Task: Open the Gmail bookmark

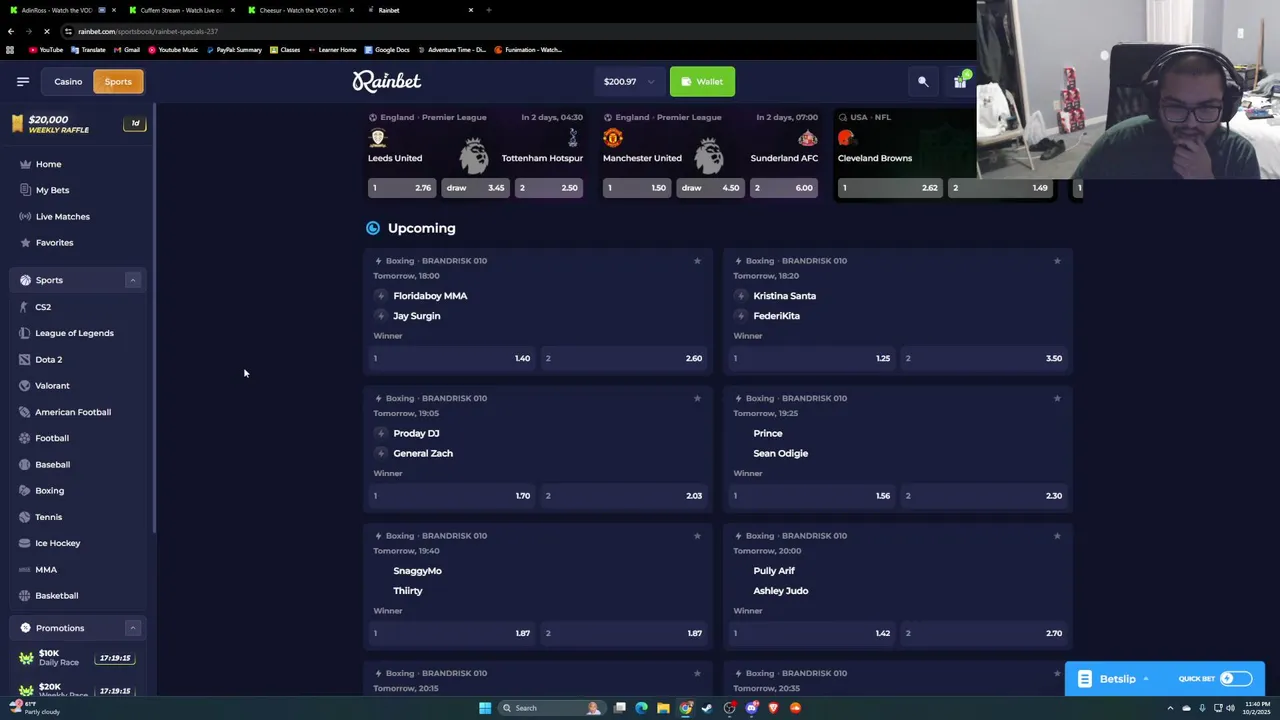Action: (x=127, y=50)
